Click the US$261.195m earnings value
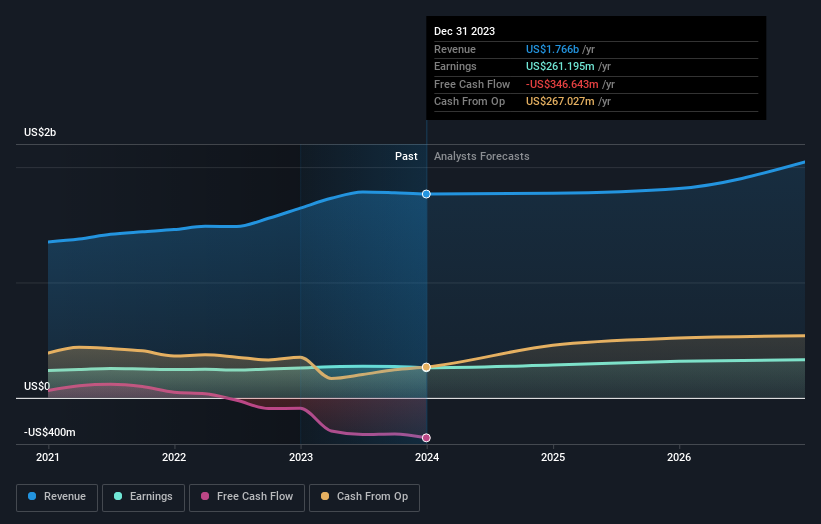This screenshot has height=524, width=821. pos(560,66)
